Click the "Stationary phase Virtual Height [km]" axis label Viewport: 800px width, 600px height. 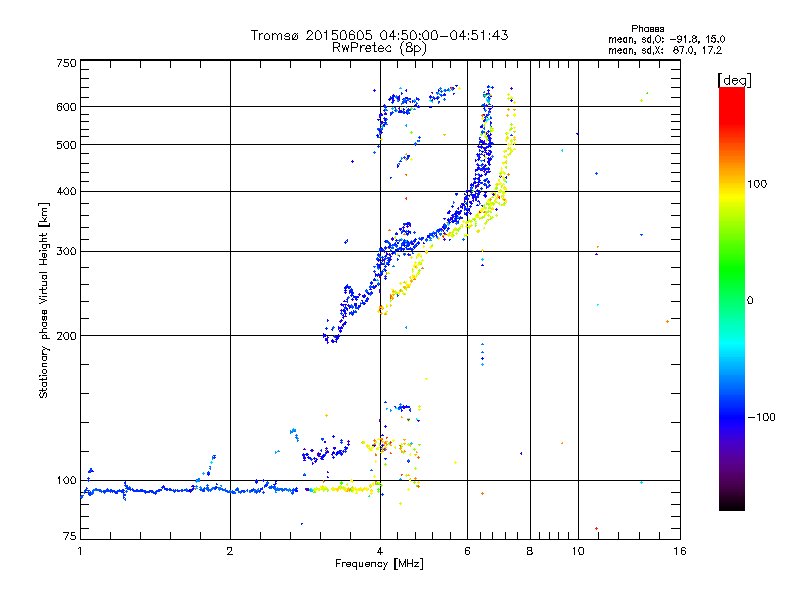tap(44, 301)
